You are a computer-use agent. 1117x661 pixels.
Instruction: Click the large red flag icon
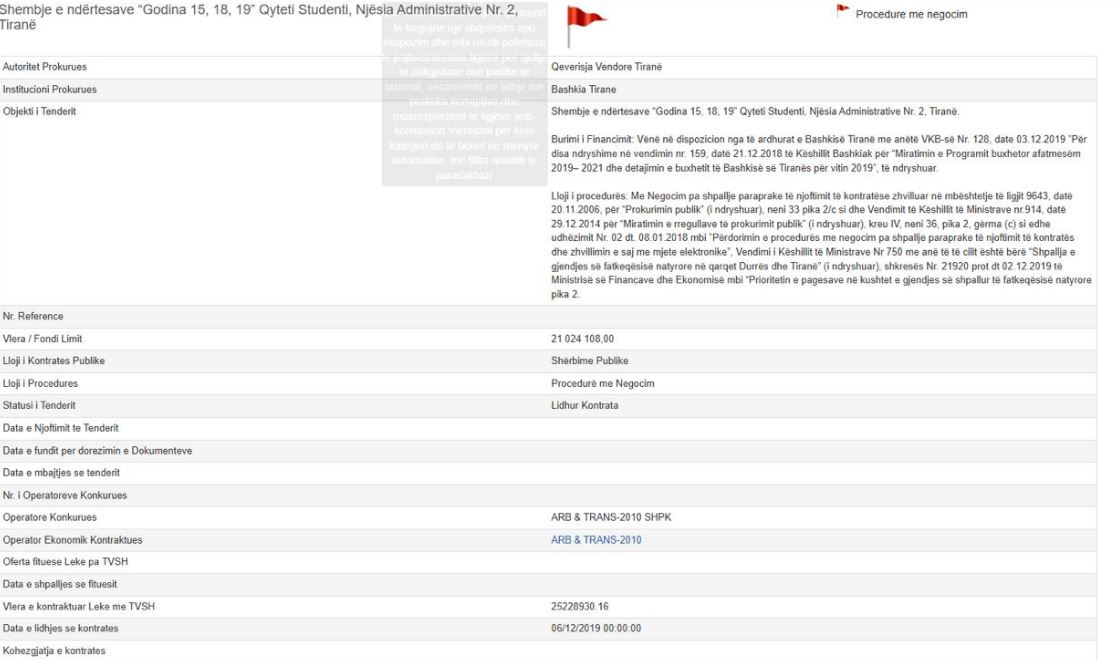pyautogui.click(x=584, y=24)
